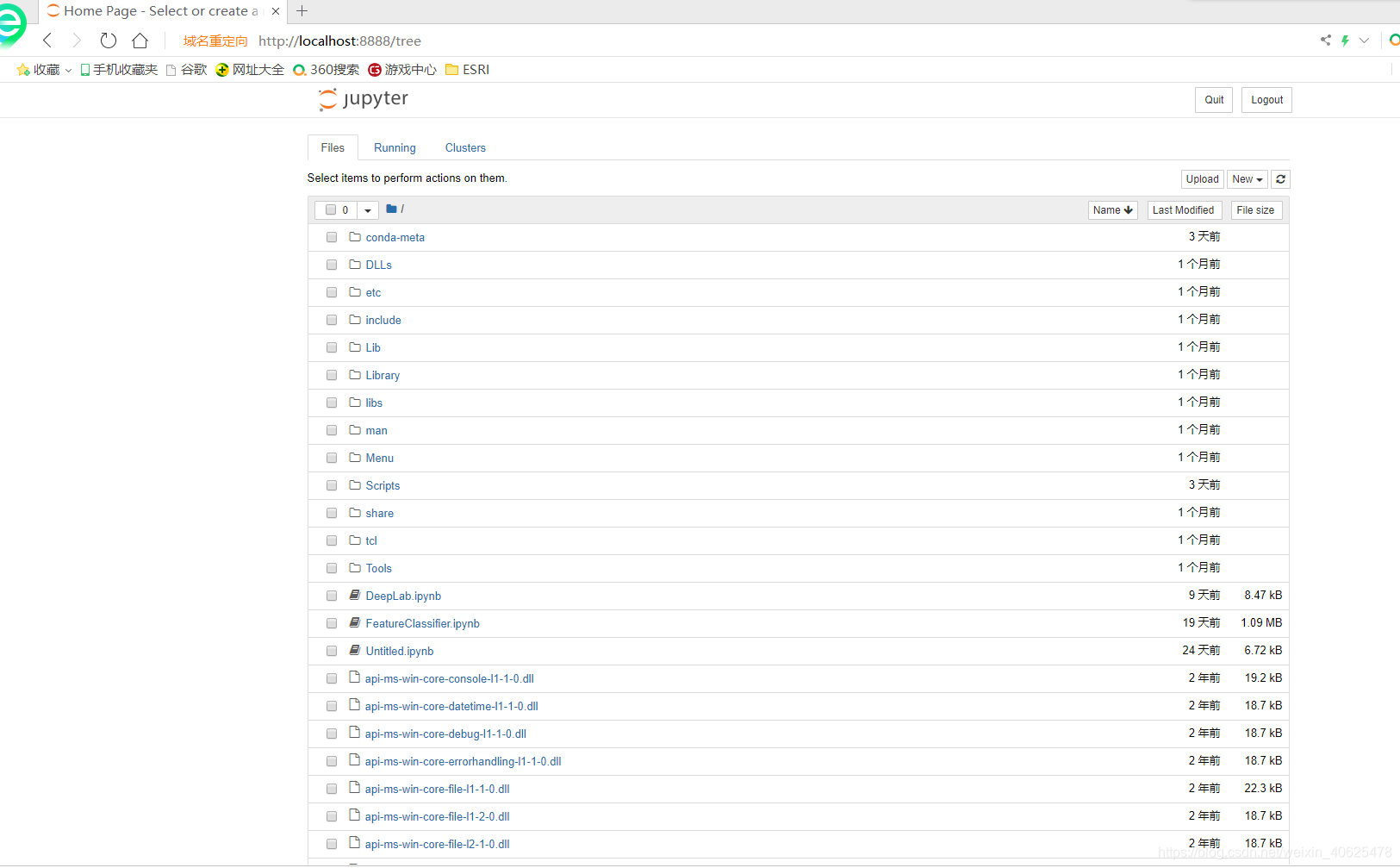Open the New notebook dropdown
The width and height of the screenshot is (1400, 868).
(x=1247, y=179)
